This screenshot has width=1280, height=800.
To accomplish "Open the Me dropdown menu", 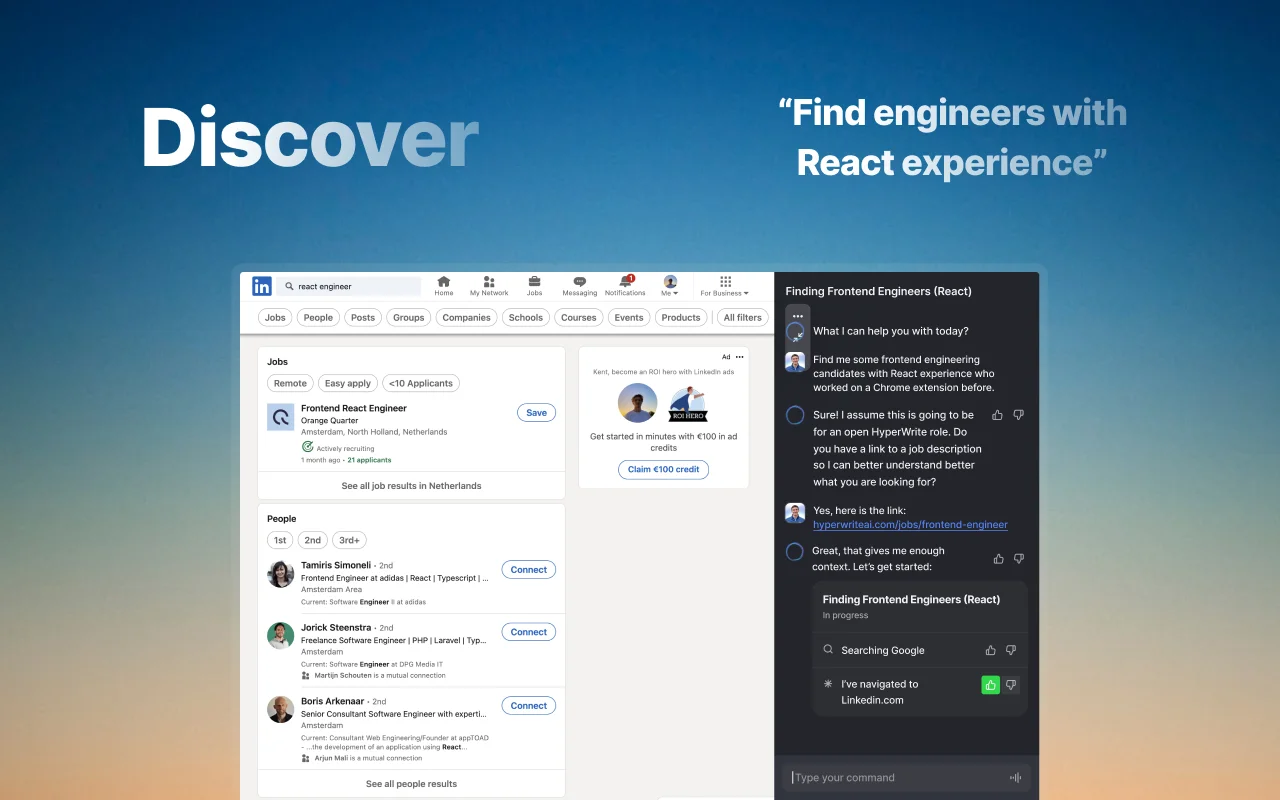I will point(669,281).
